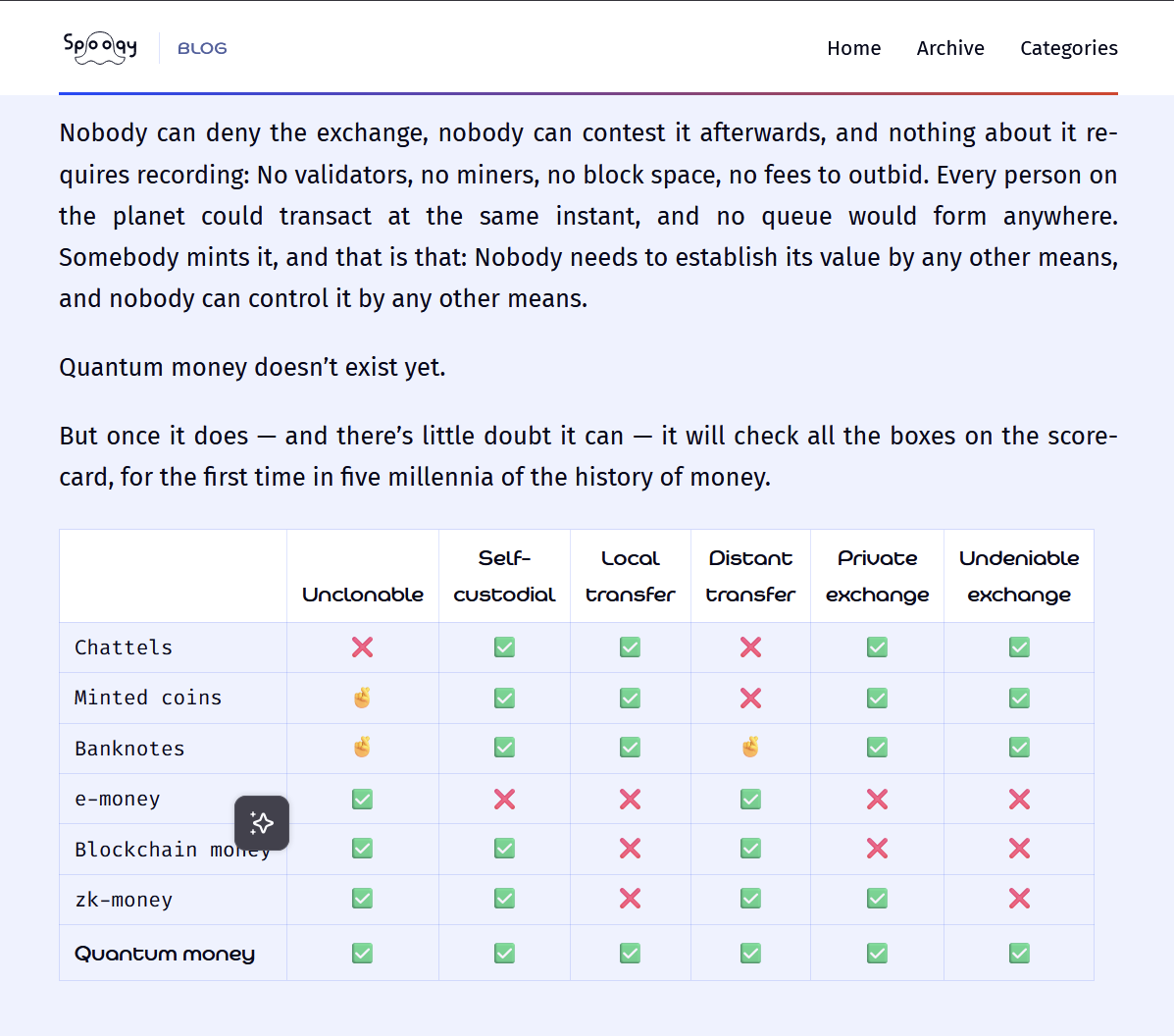Click the Self-custodial column header
The width and height of the screenshot is (1174, 1036).
coord(505,576)
